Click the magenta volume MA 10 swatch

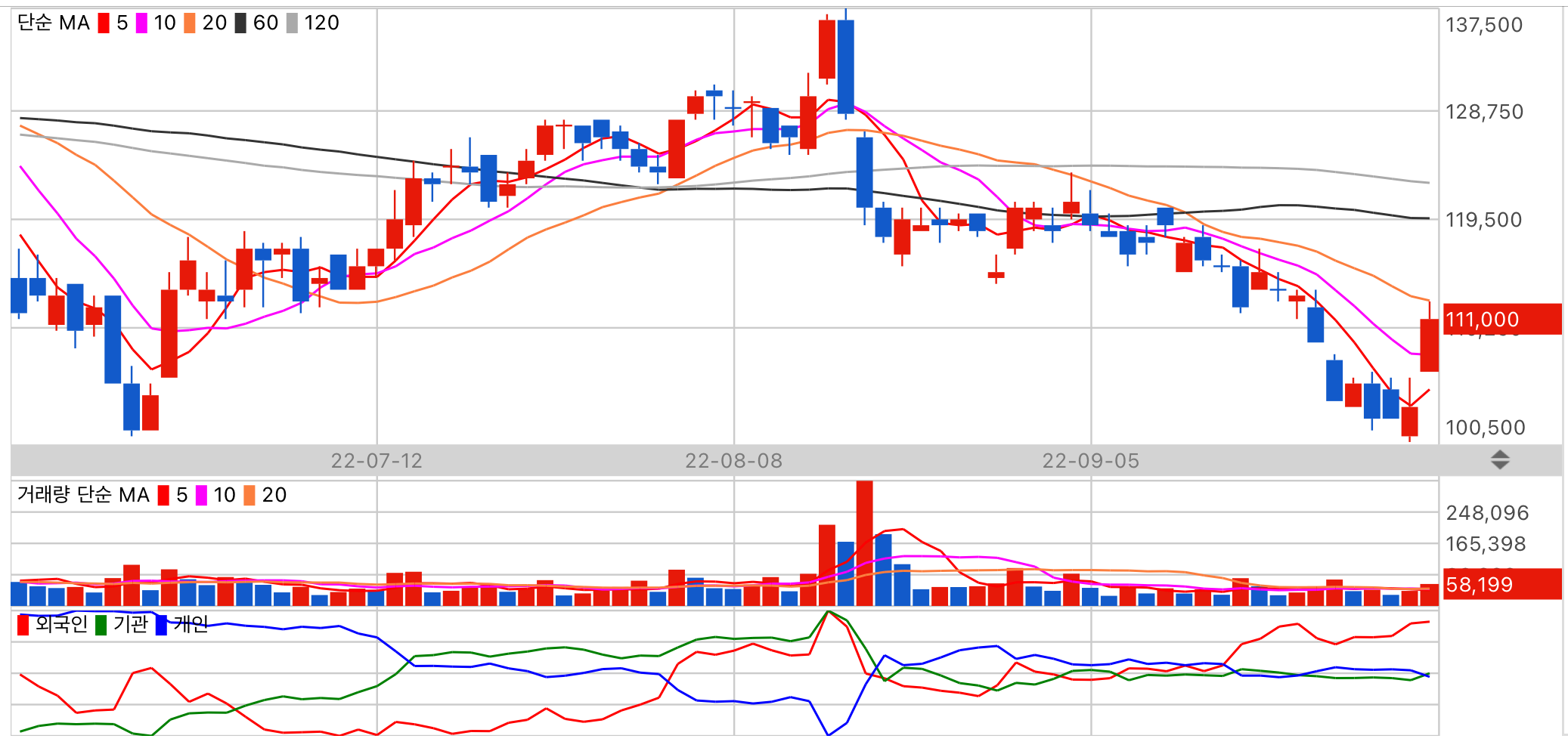pos(201,496)
